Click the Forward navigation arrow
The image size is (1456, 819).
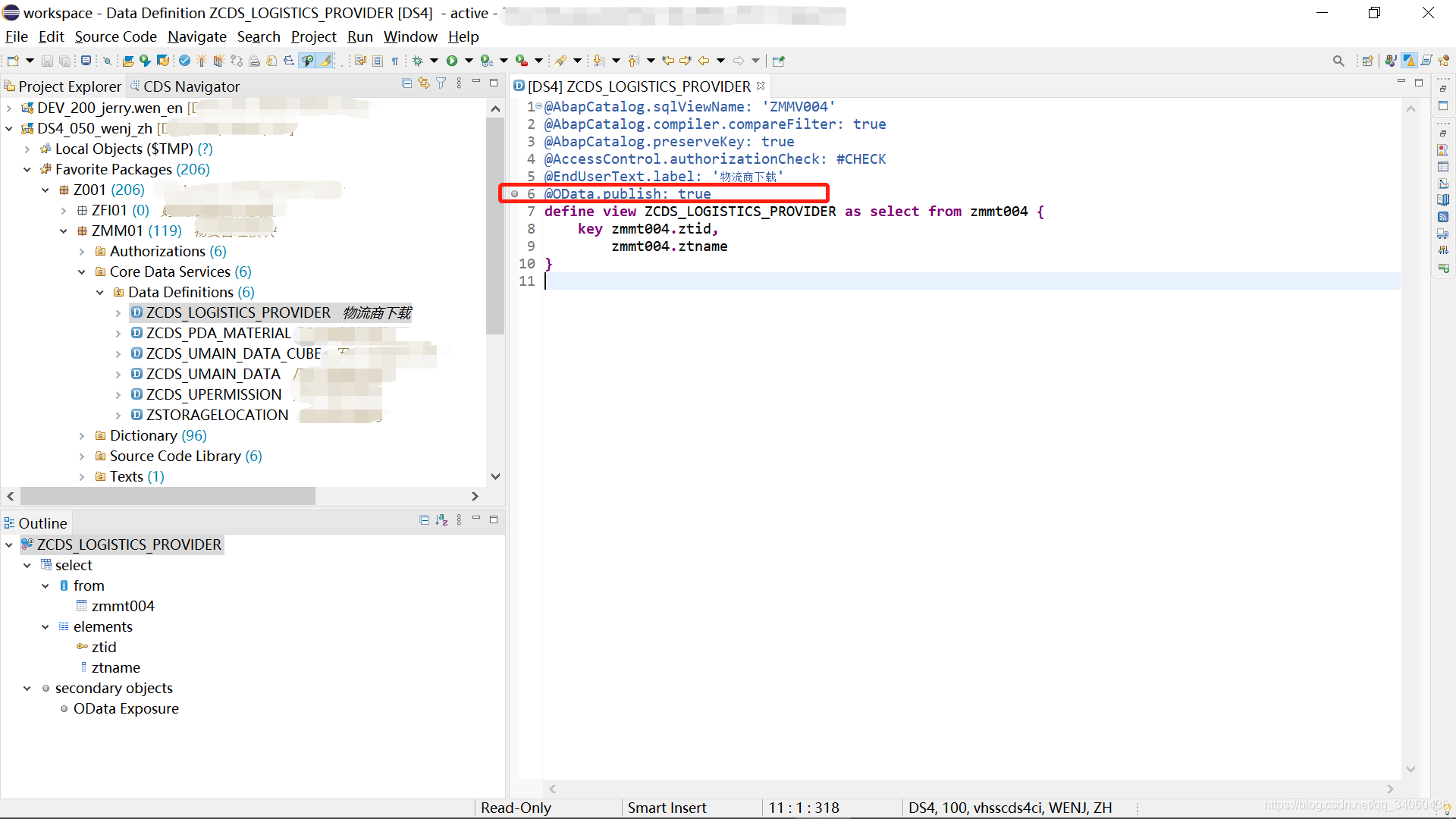click(x=739, y=61)
